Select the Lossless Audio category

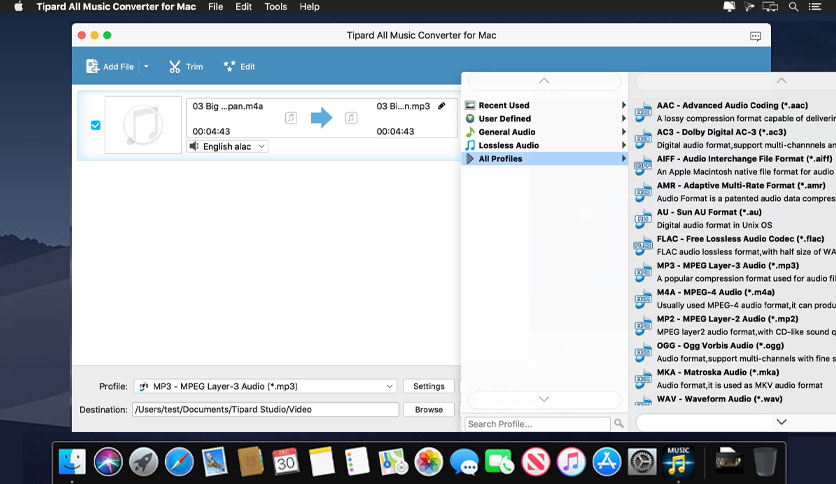[544, 145]
